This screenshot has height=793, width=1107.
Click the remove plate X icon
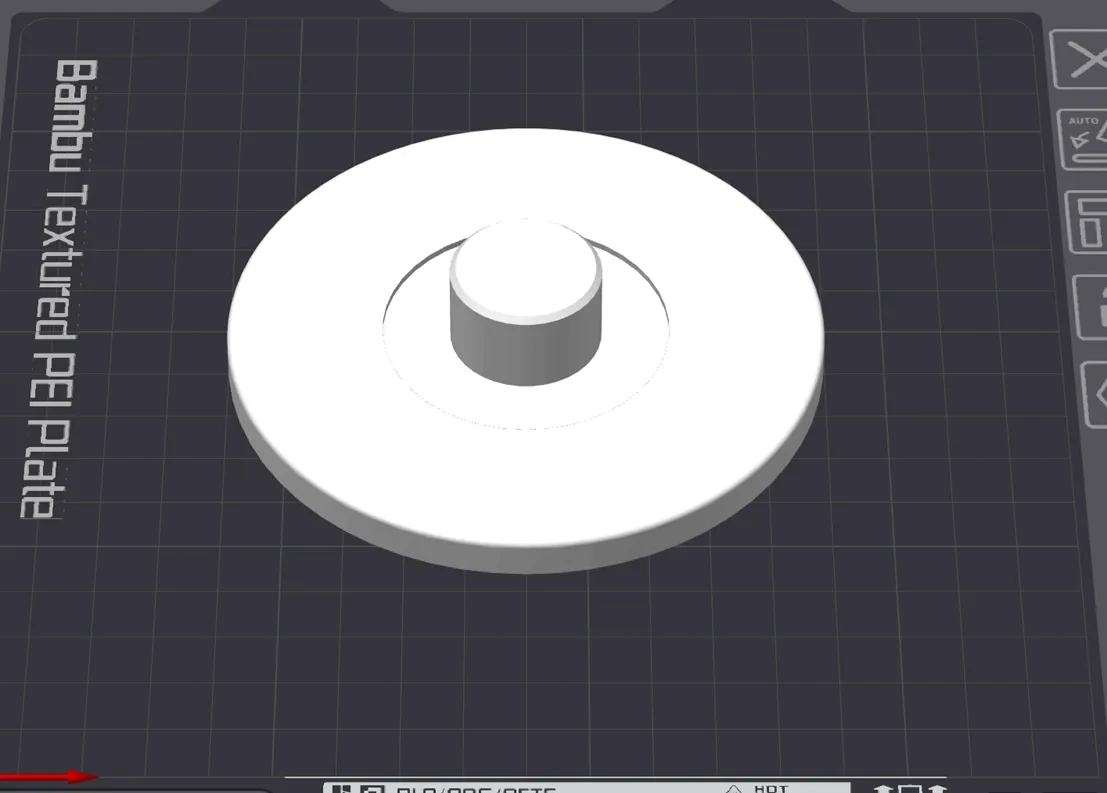[1079, 59]
